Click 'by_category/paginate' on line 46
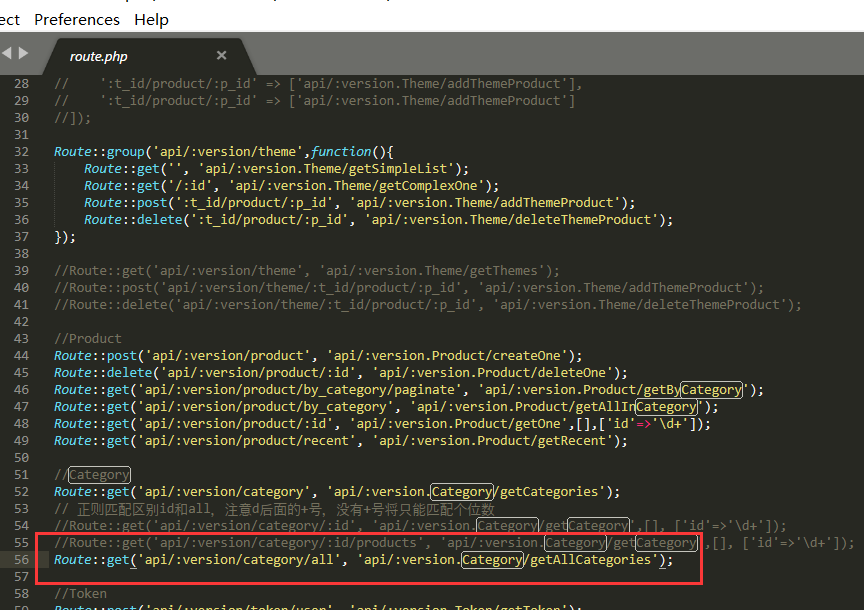The height and width of the screenshot is (610, 864). coord(379,390)
